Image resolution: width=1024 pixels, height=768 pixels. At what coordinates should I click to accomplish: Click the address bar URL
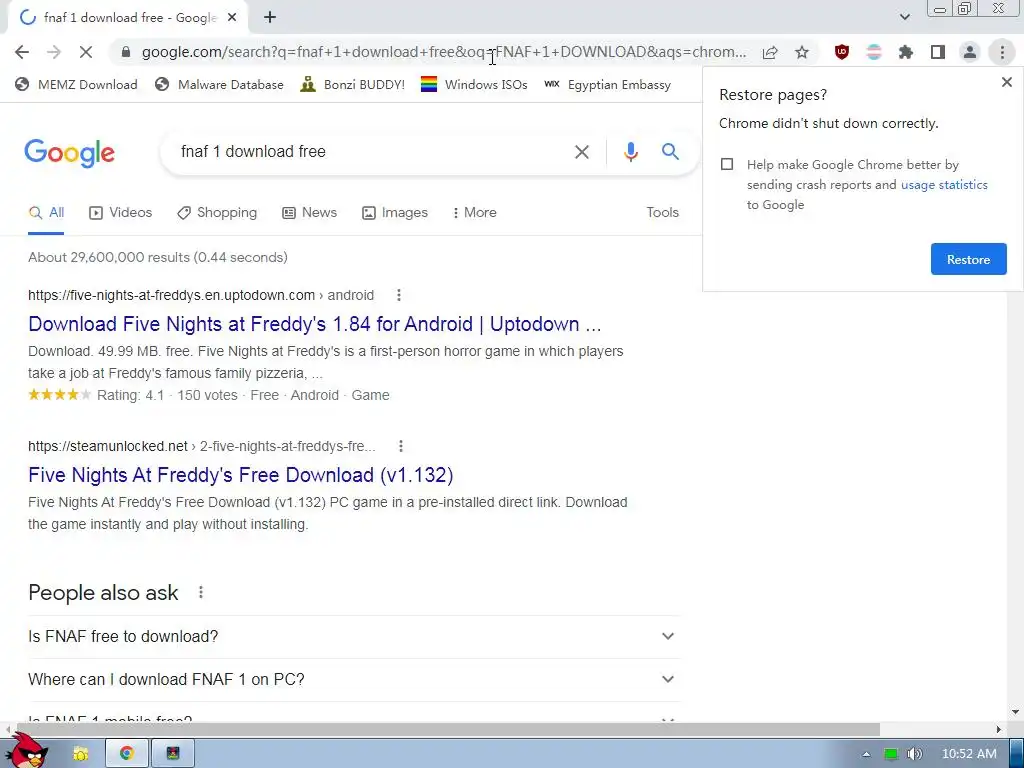click(444, 52)
